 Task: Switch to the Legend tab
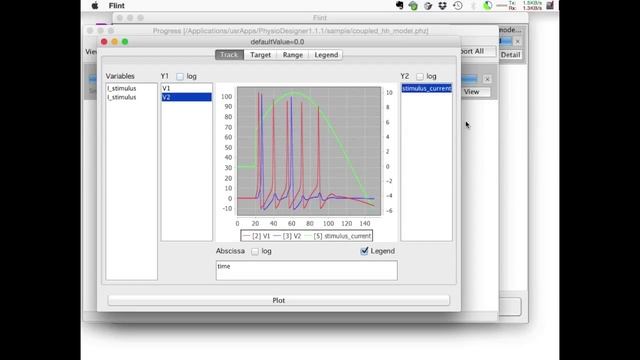point(326,55)
